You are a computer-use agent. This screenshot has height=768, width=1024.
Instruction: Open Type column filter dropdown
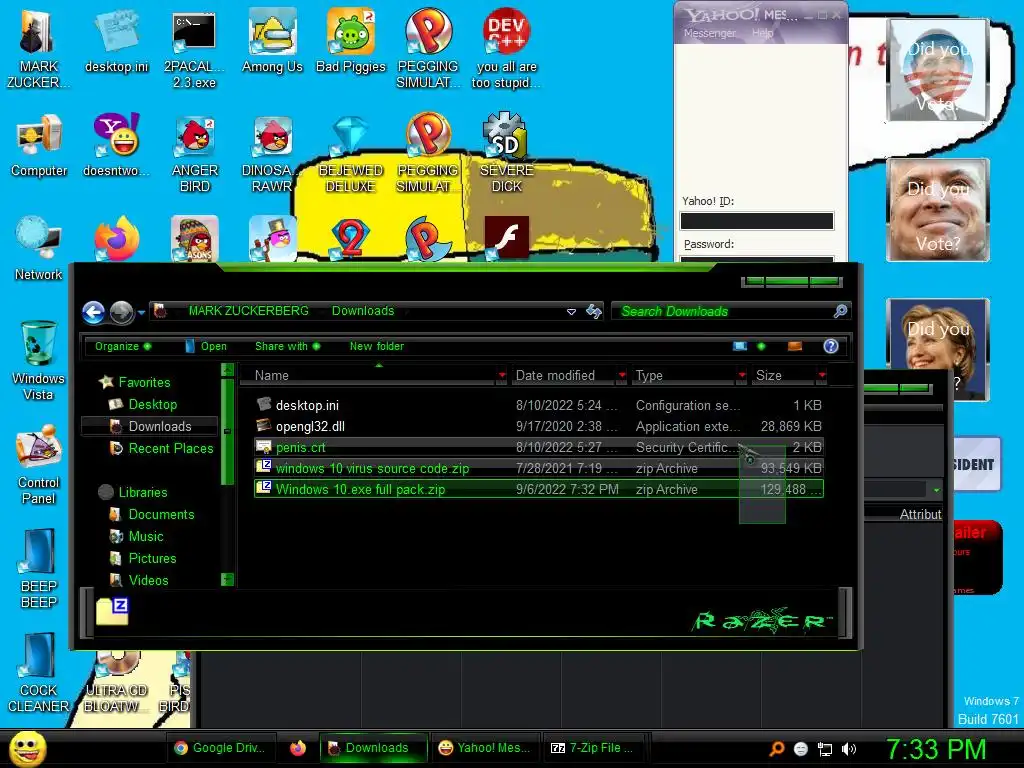pyautogui.click(x=742, y=376)
